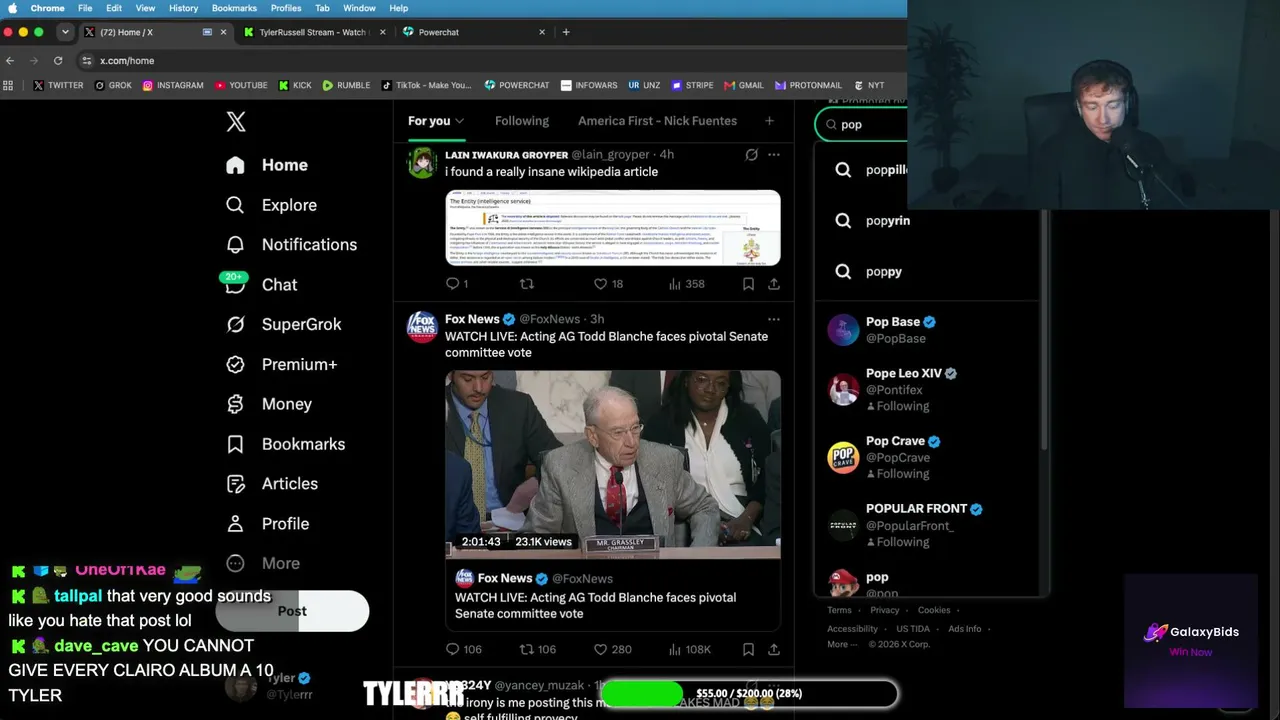The height and width of the screenshot is (720, 1280).
Task: Switch to America First - Nick Fuentes tab
Action: (657, 121)
